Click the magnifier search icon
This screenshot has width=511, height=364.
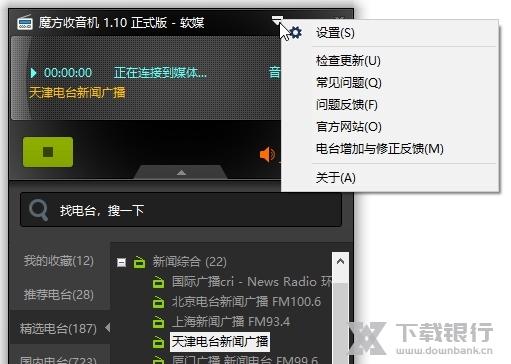[x=38, y=210]
